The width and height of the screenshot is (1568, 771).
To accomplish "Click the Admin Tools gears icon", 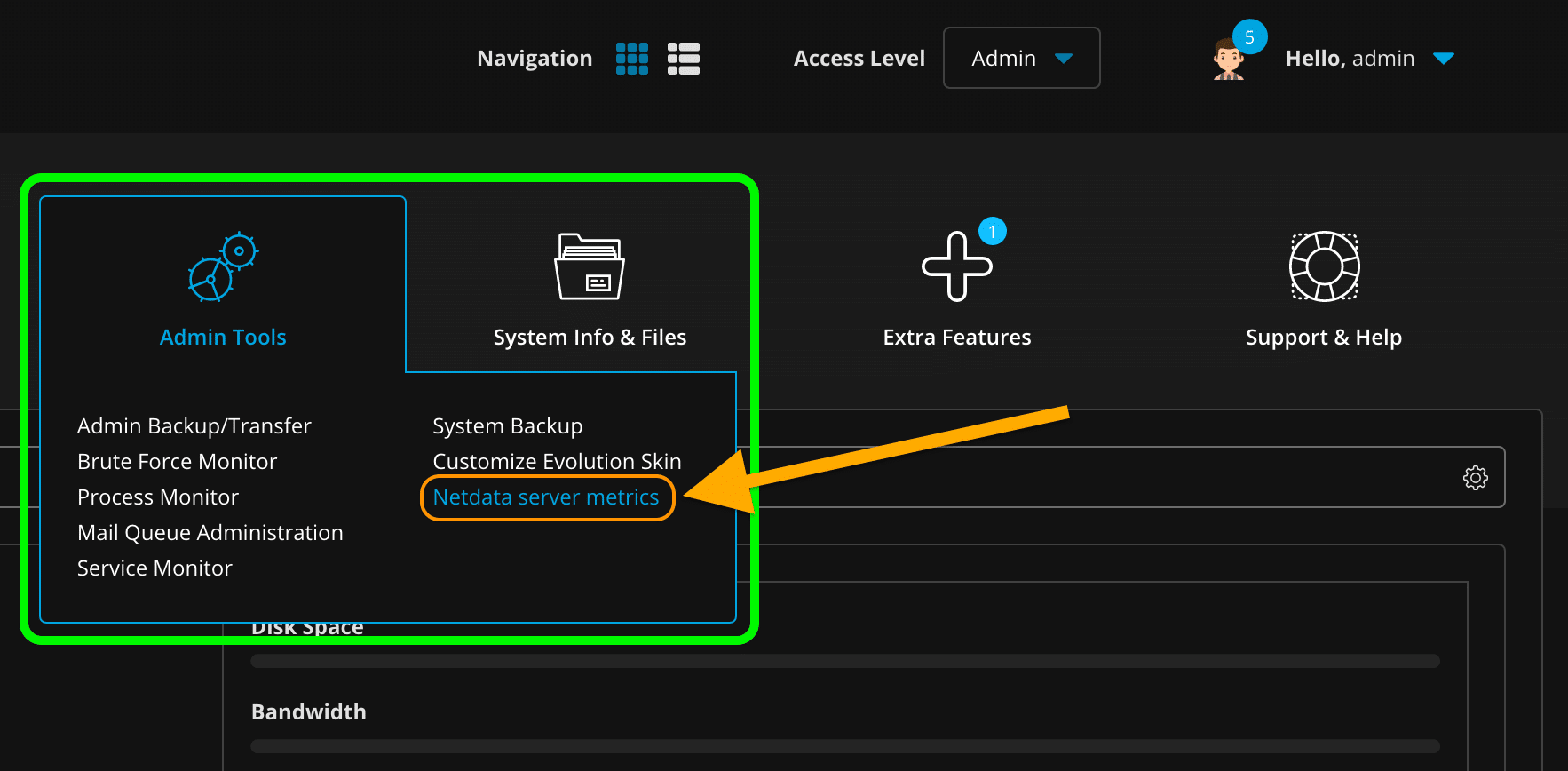I will click(x=223, y=267).
